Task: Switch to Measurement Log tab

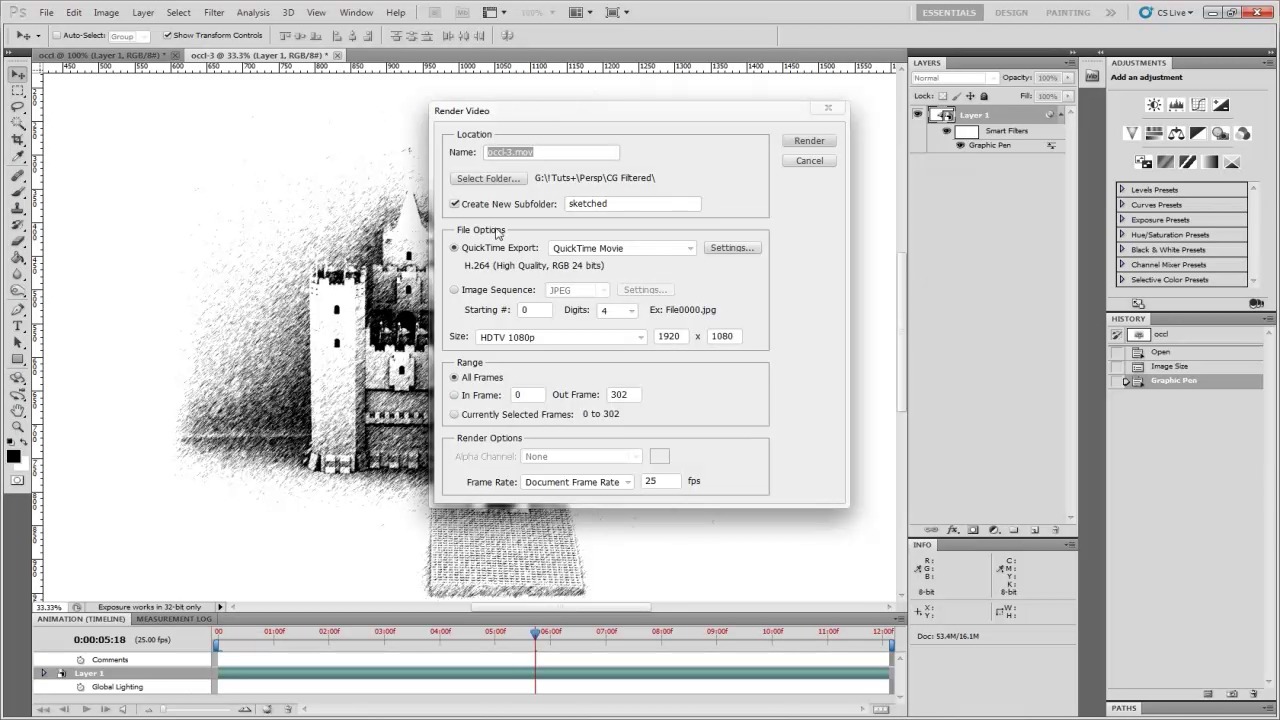Action: point(174,619)
